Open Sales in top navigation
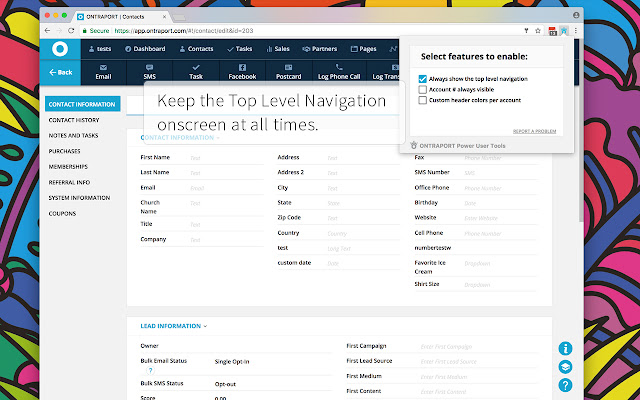This screenshot has width=640, height=400. [x=278, y=49]
